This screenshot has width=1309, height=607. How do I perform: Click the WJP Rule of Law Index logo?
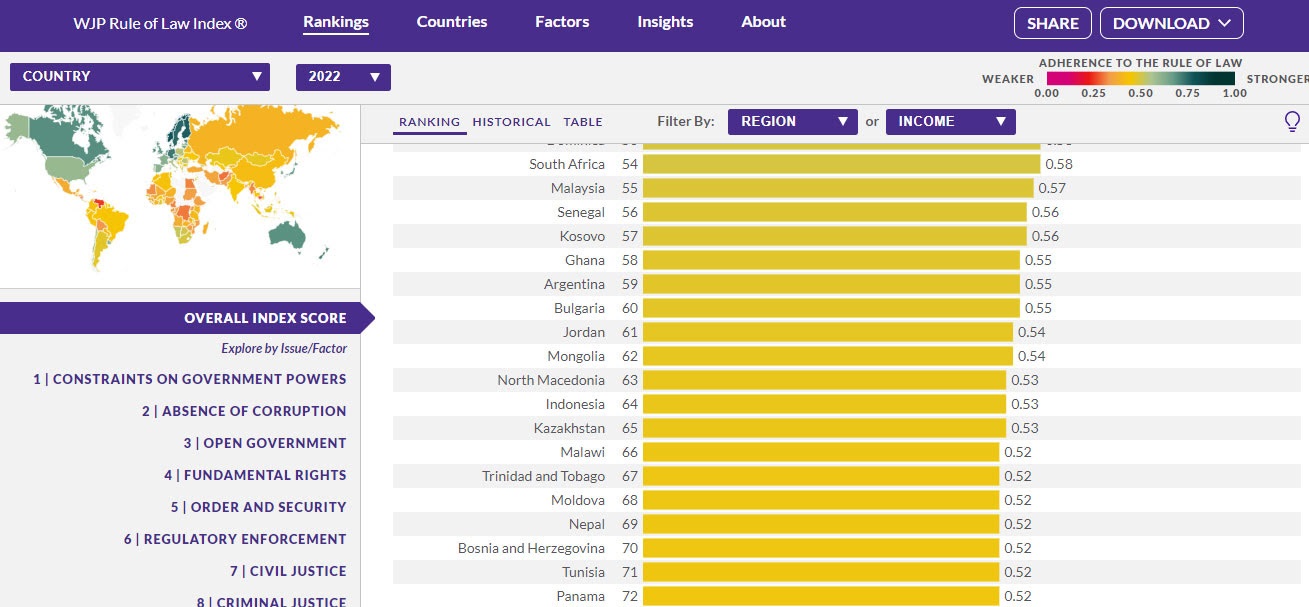pos(160,22)
